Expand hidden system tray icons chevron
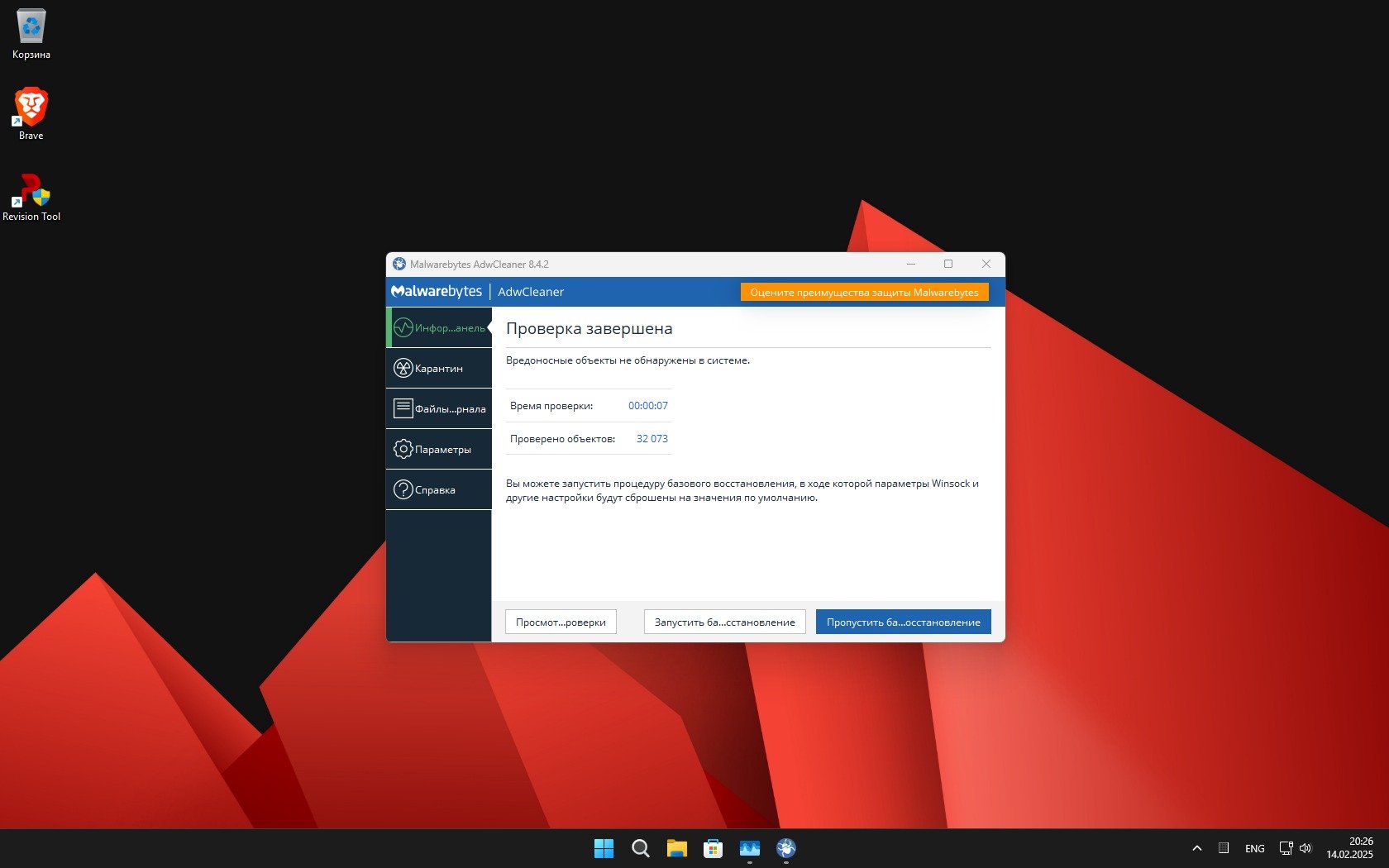Screen dimensions: 1389x868 point(1196,848)
